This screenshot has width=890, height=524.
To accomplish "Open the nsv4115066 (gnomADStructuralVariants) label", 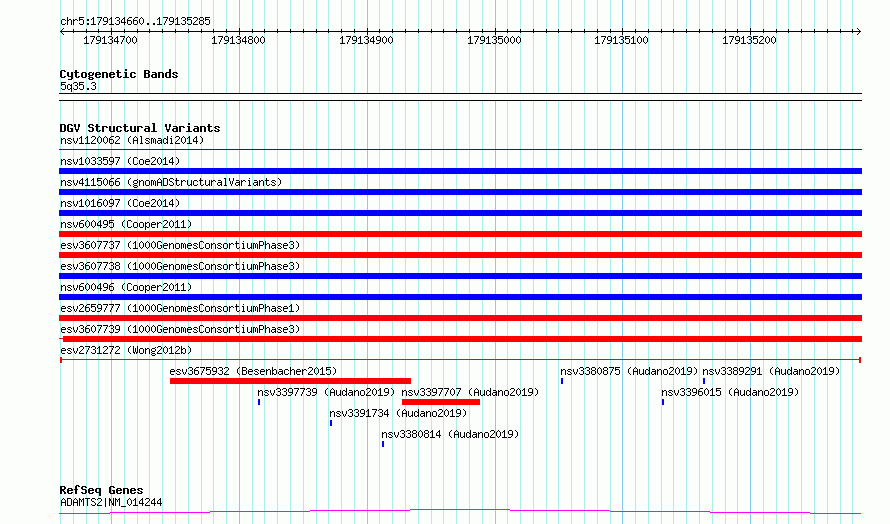I will coord(171,182).
